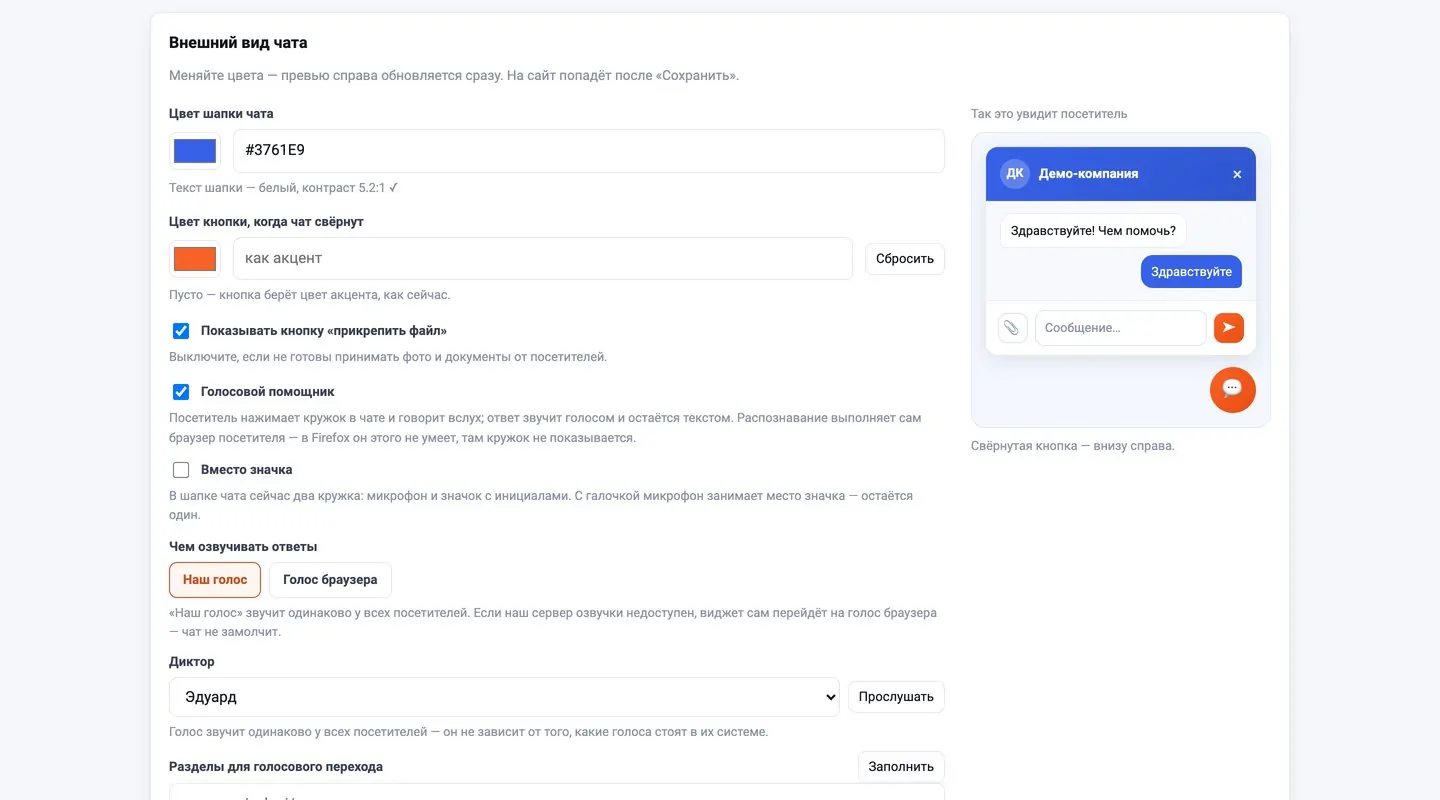Viewport: 1440px width, 800px height.
Task: Click «Разделы для голосового перехода» label
Action: [x=276, y=767]
